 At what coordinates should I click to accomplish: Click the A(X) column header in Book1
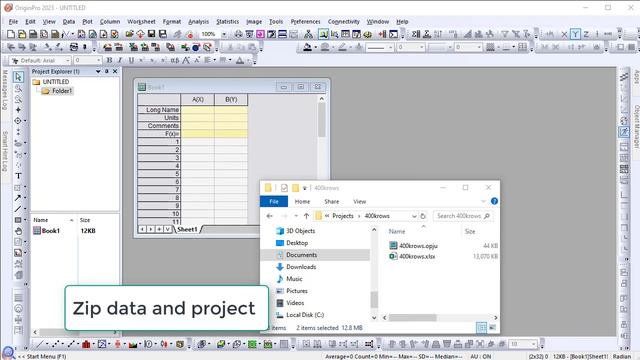click(198, 100)
